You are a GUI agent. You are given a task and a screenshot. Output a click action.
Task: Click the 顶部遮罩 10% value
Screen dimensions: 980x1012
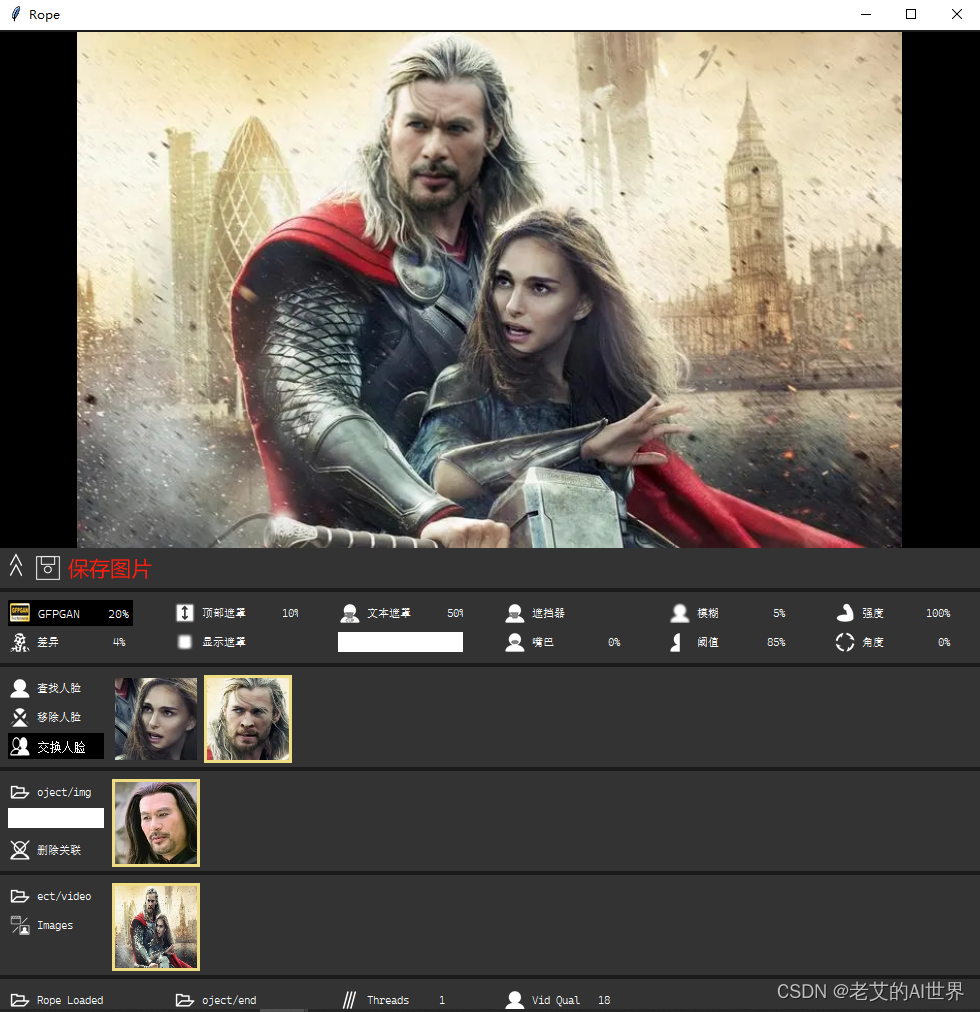coord(290,613)
